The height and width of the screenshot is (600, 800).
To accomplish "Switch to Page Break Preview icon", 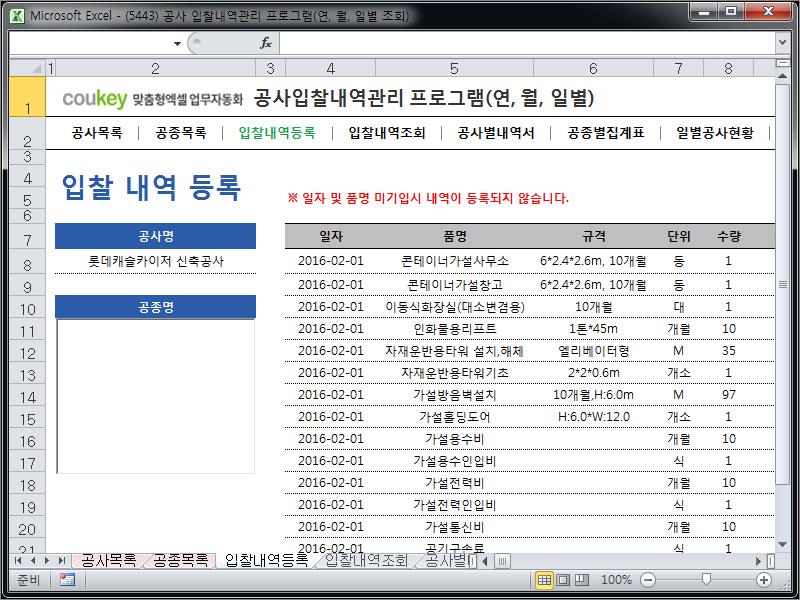I will point(582,580).
